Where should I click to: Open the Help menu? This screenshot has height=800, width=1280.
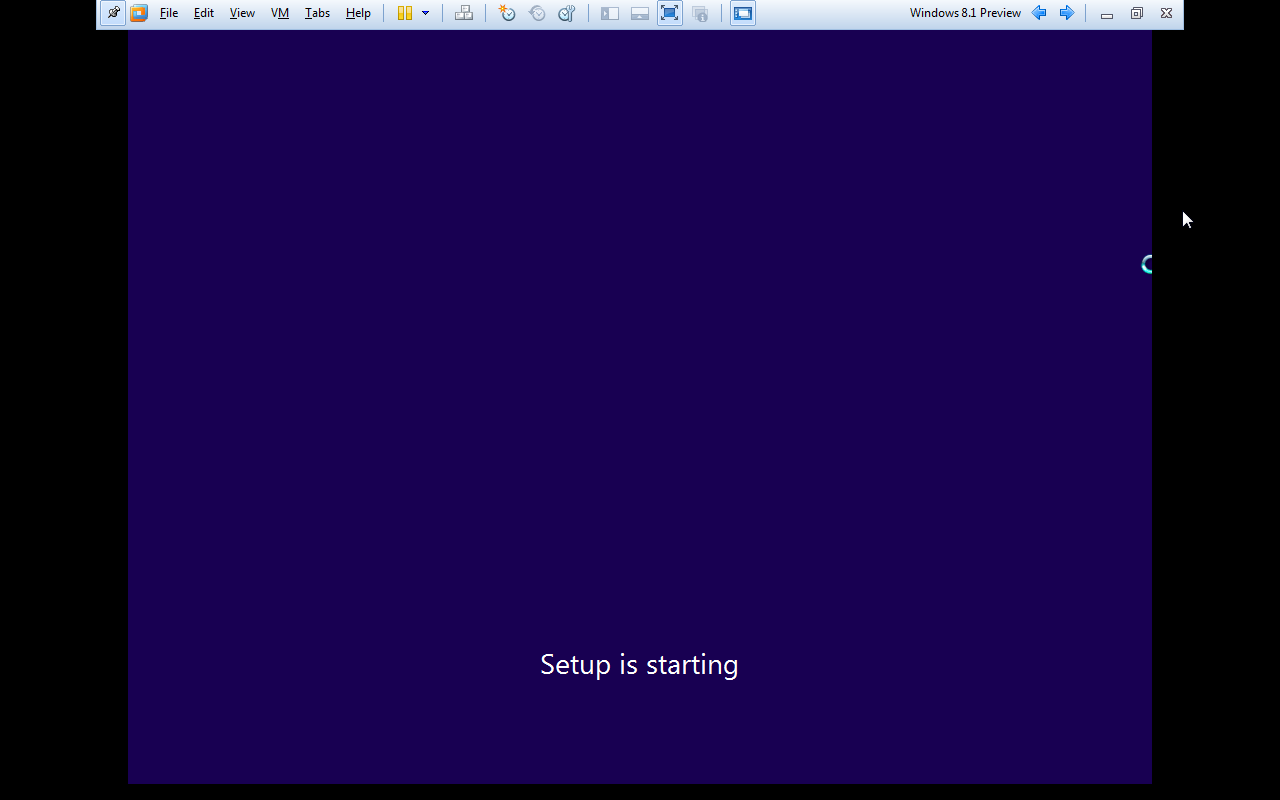358,13
